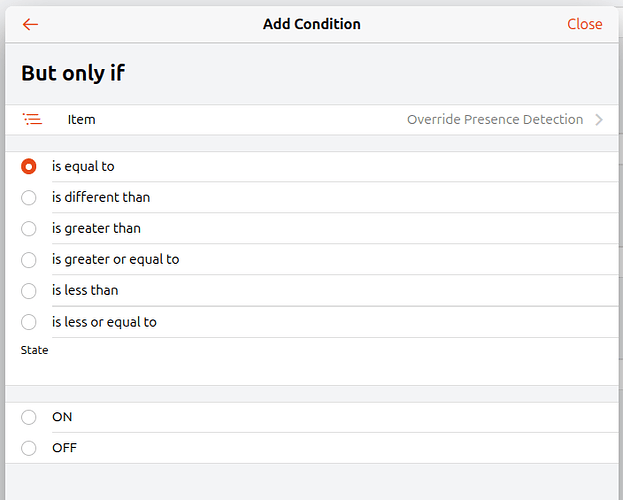The image size is (623, 500).
Task: Click the OFF option label
Action: [64, 448]
